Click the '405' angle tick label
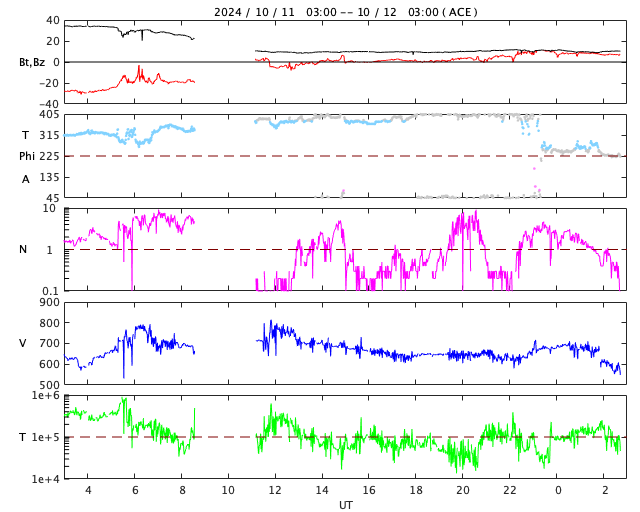Screen dimensions: 640x512 coord(49,115)
